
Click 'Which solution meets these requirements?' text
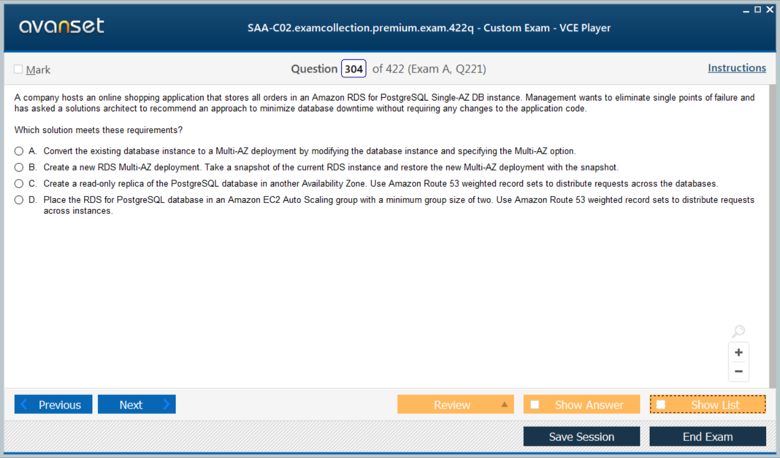click(x=98, y=130)
